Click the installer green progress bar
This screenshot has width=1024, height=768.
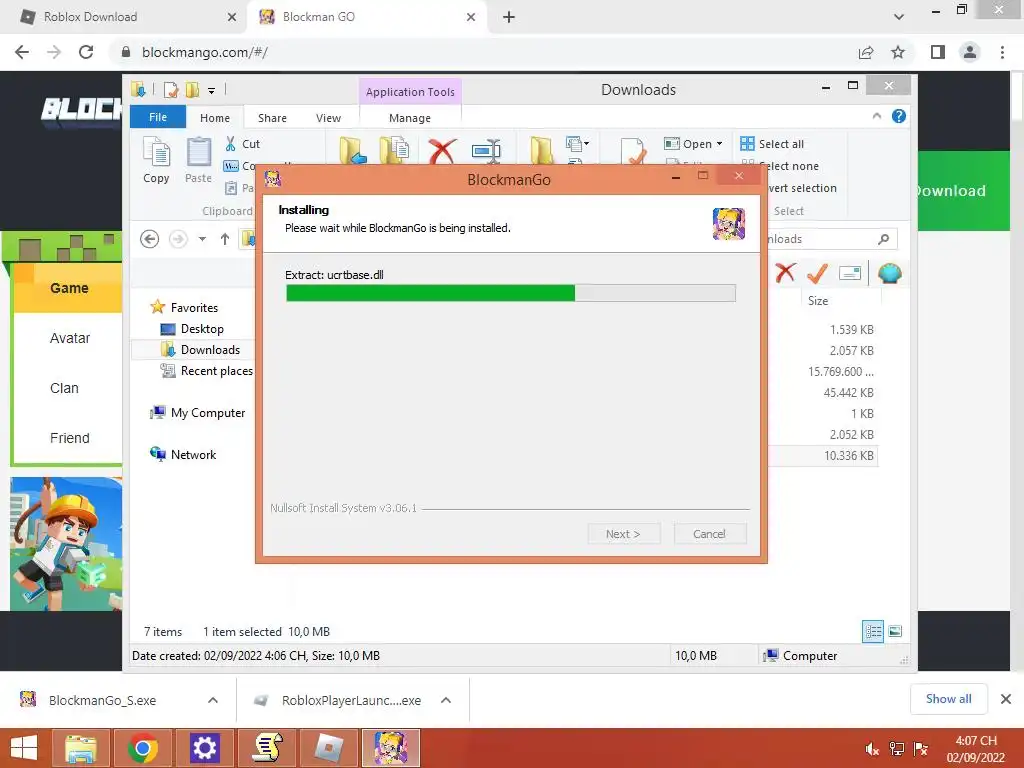[430, 293]
